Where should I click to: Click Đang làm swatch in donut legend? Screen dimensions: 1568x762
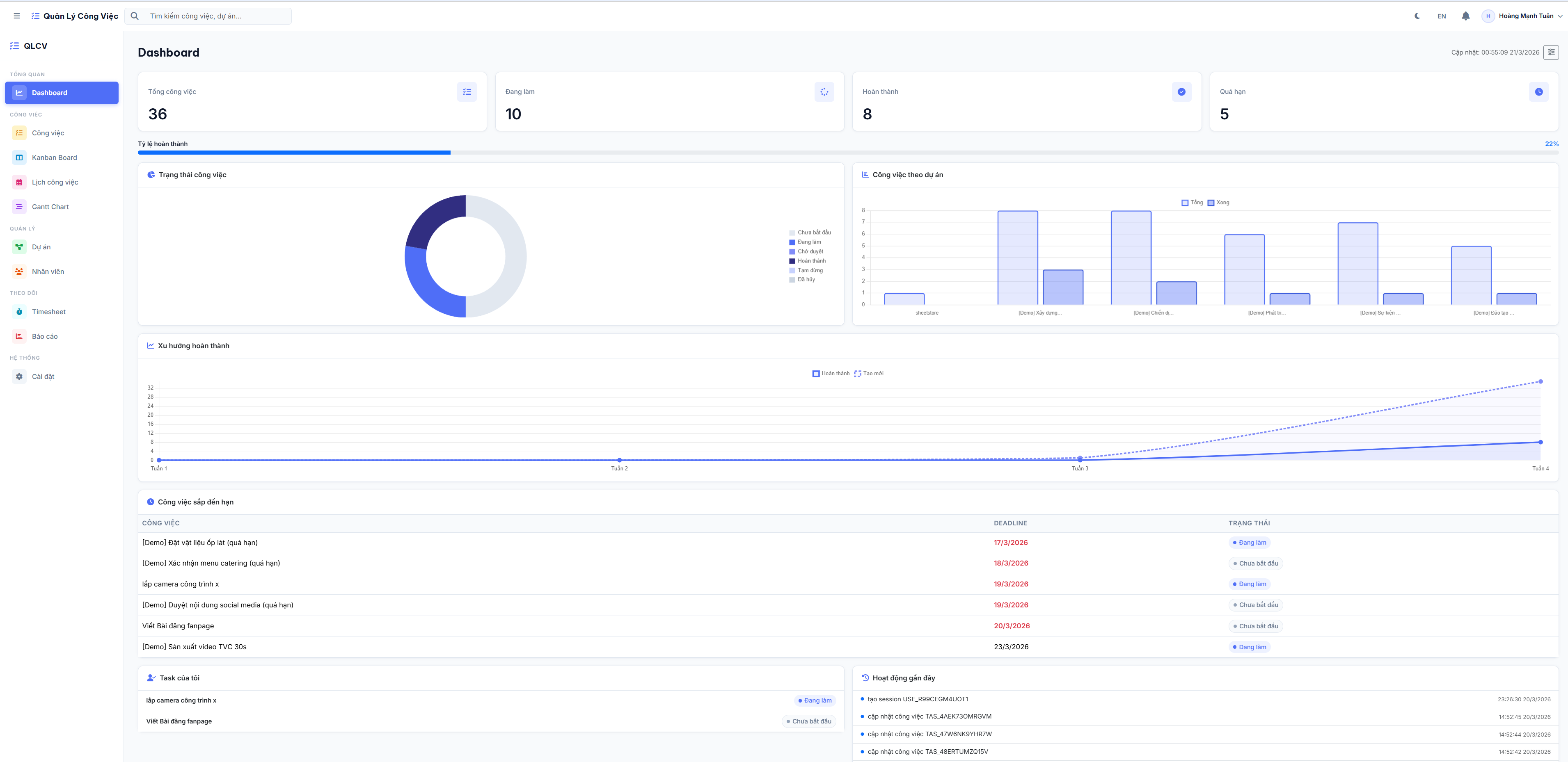792,242
